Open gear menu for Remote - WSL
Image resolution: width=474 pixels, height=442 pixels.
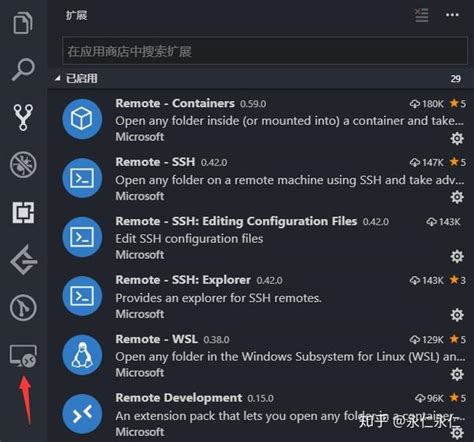pyautogui.click(x=457, y=374)
